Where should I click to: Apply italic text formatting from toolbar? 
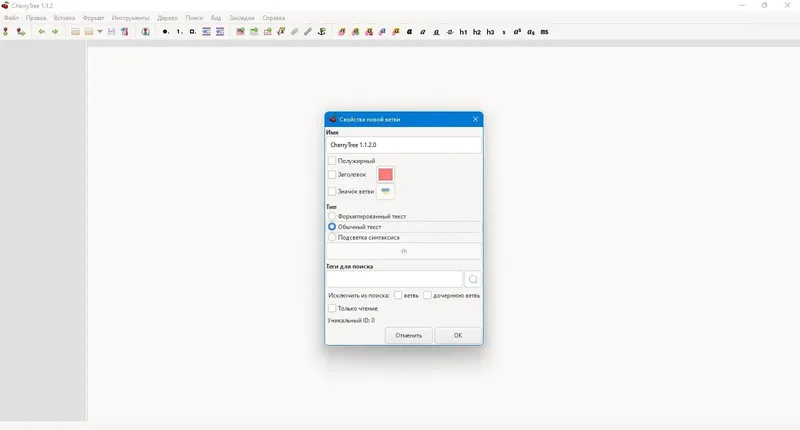422,32
